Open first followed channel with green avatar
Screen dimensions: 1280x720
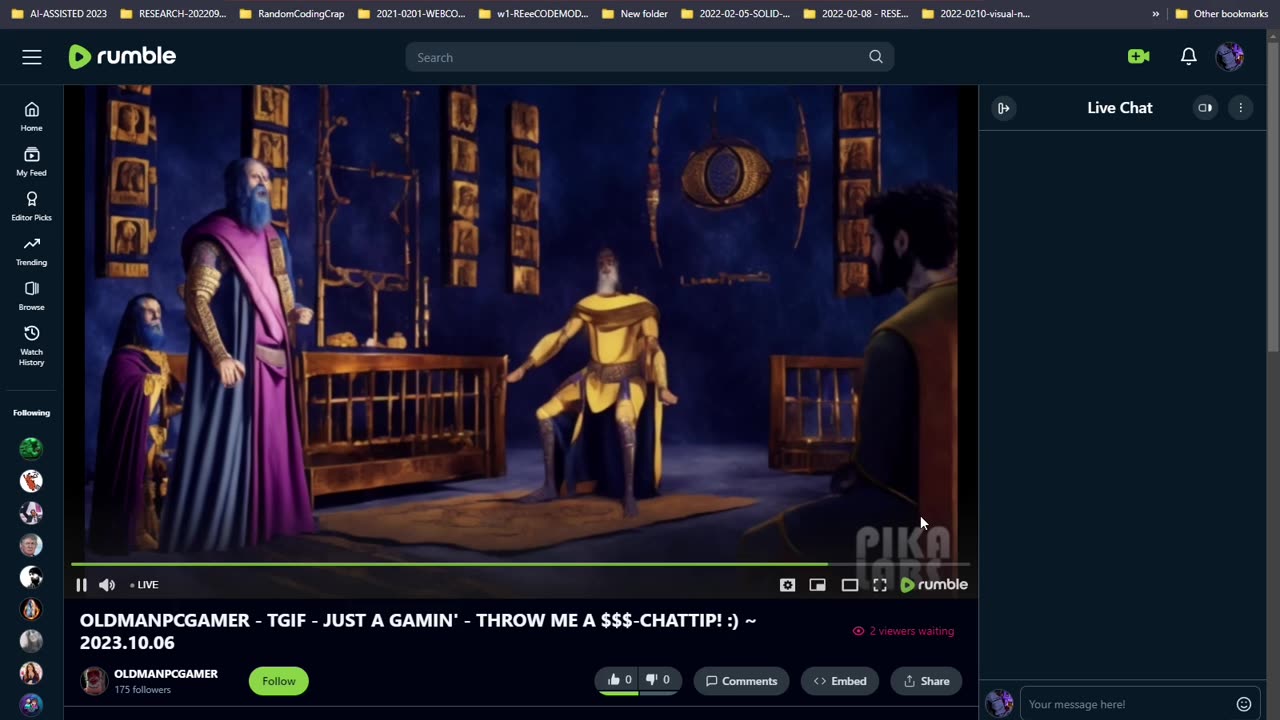click(31, 449)
